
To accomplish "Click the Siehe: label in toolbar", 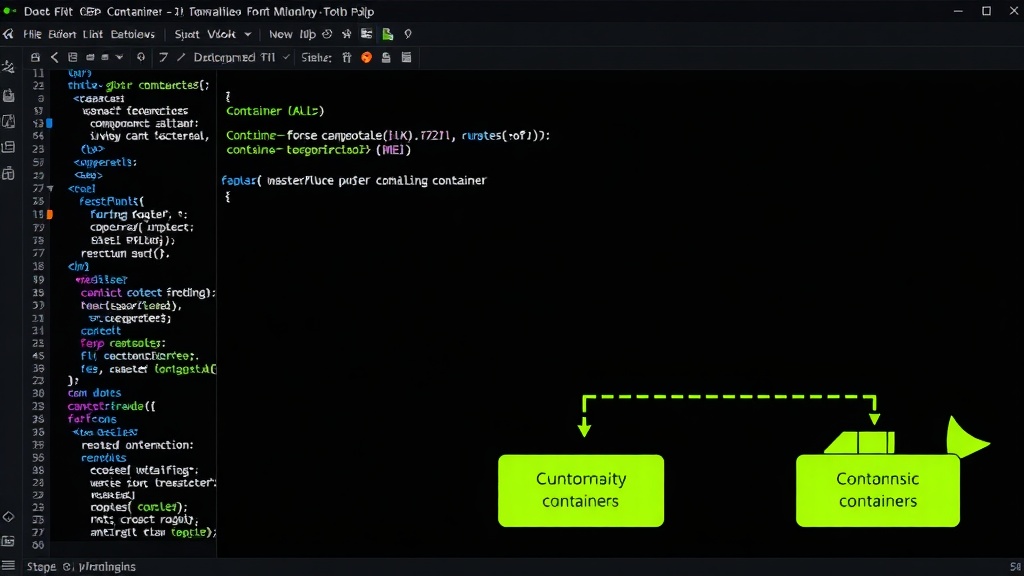I will pos(317,57).
